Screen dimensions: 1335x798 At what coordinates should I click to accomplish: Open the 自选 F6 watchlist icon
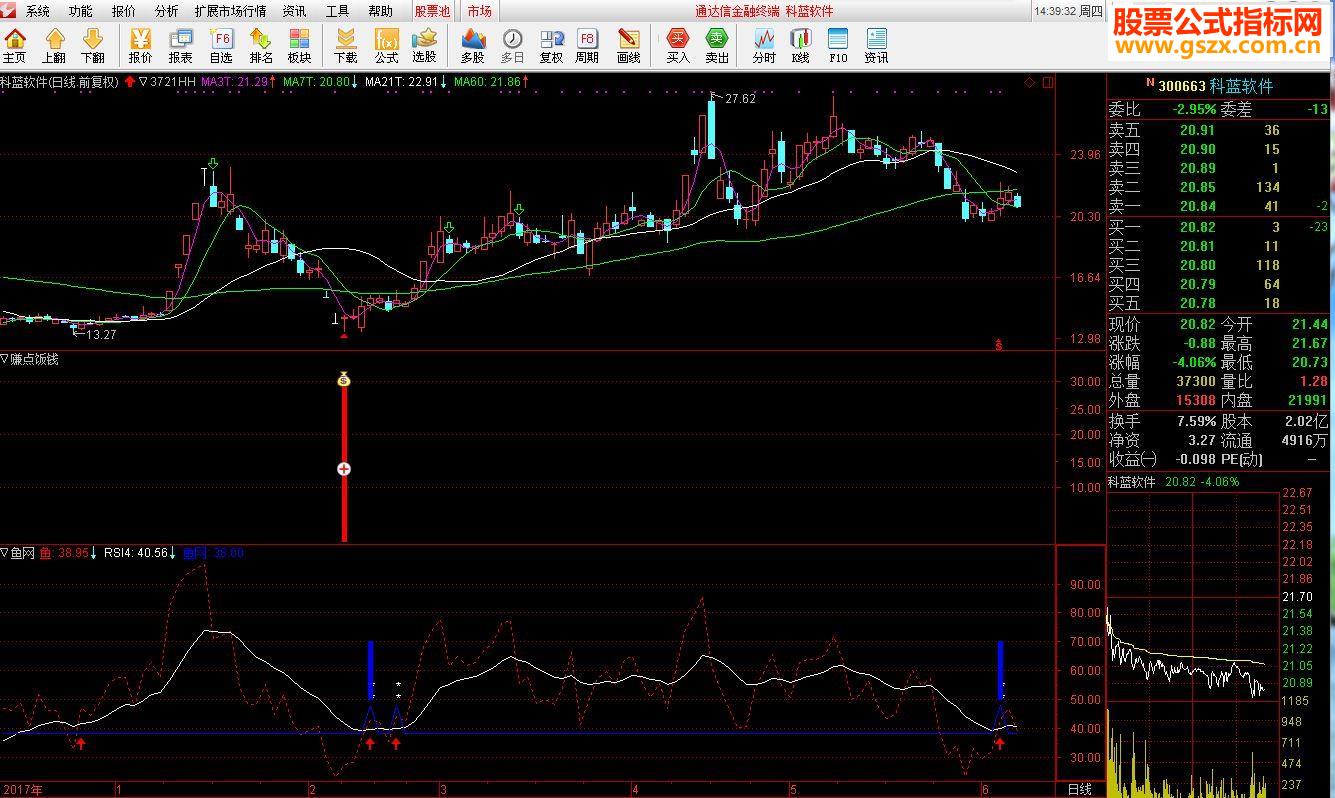pos(221,46)
